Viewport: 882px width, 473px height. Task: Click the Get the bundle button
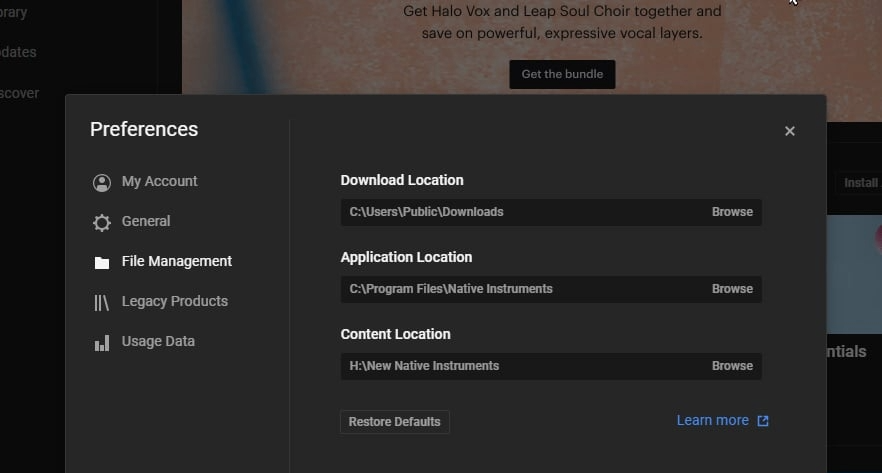[x=562, y=74]
